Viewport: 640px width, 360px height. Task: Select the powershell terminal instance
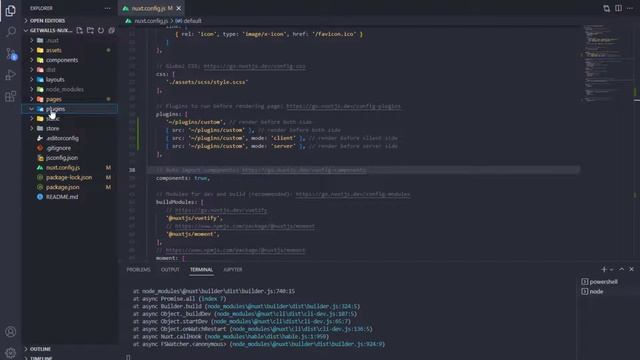click(x=603, y=282)
